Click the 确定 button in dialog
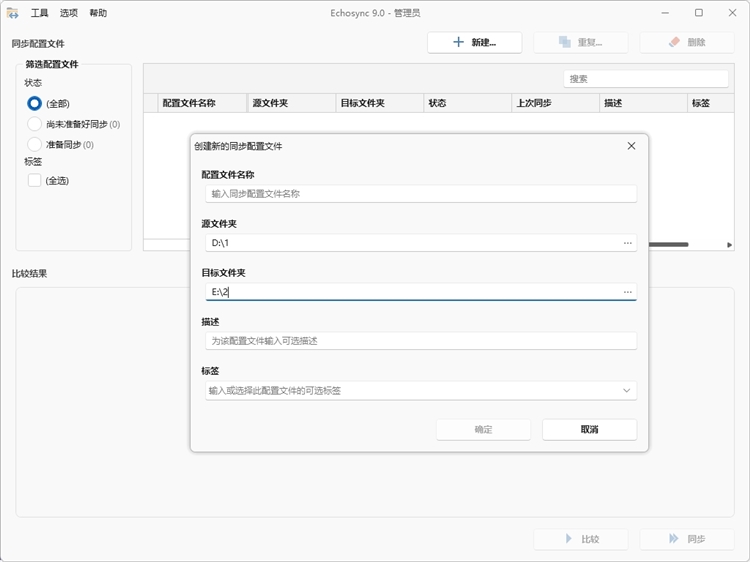The height and width of the screenshot is (562, 750). [x=484, y=430]
